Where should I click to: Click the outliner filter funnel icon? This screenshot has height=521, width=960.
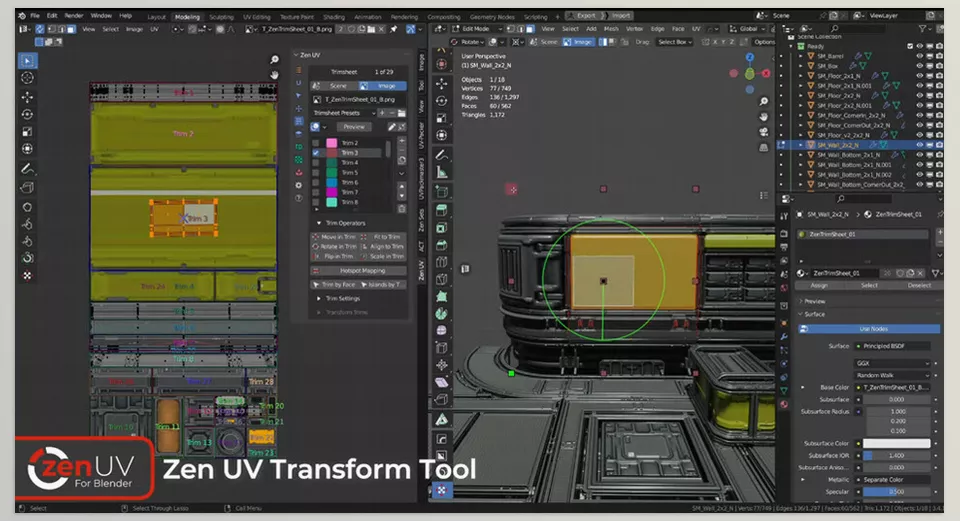(923, 29)
